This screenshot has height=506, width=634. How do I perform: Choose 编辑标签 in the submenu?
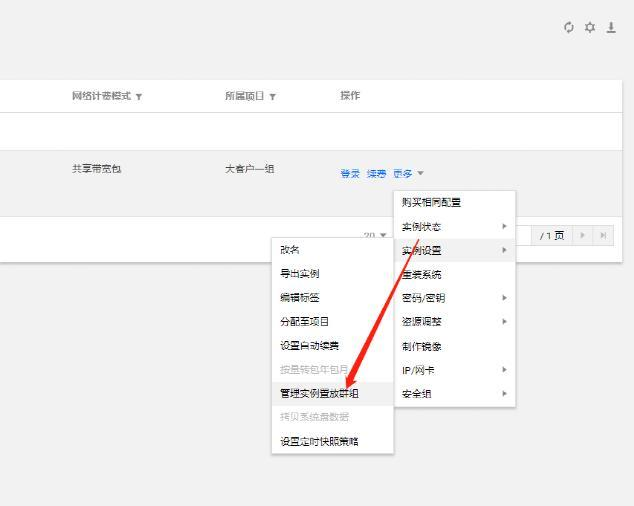click(x=332, y=298)
